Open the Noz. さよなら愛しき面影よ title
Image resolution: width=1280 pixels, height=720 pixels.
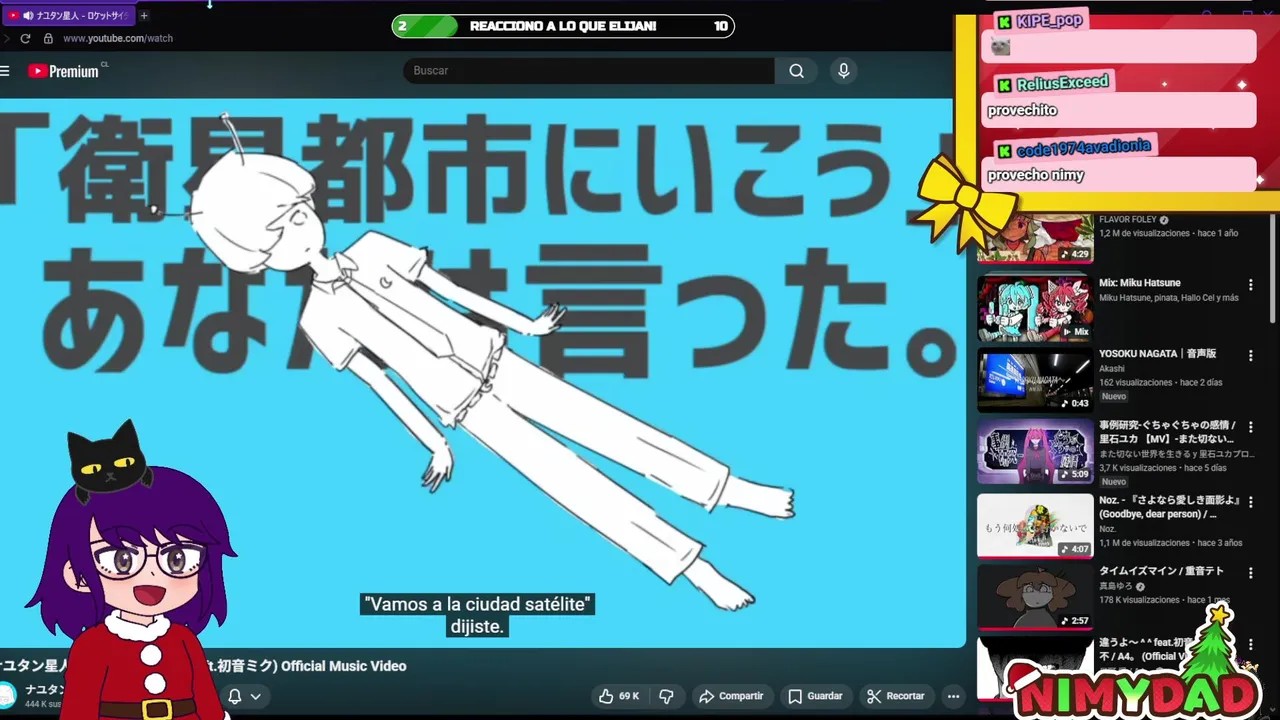1169,507
